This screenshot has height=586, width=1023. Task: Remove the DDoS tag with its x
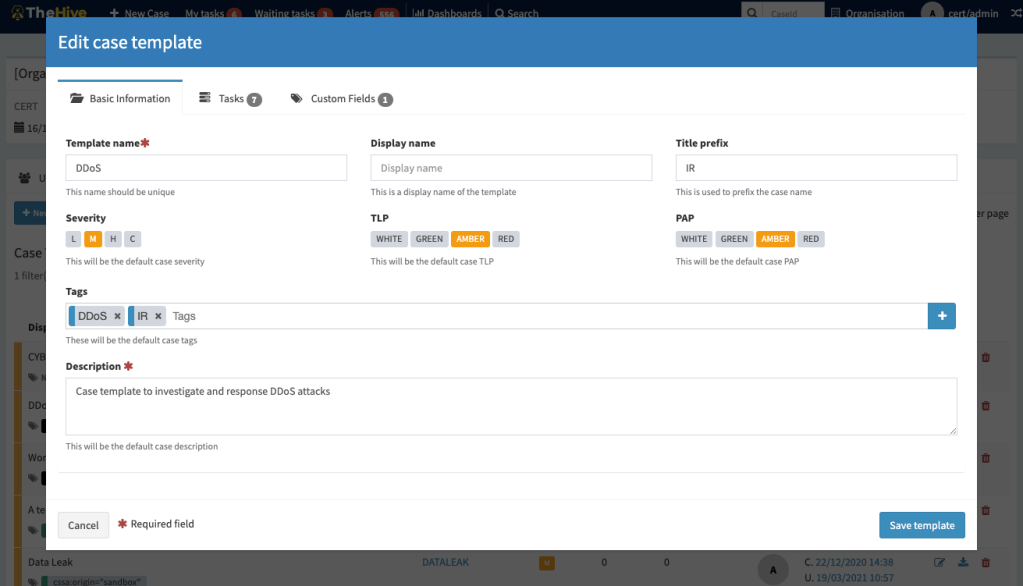(117, 316)
